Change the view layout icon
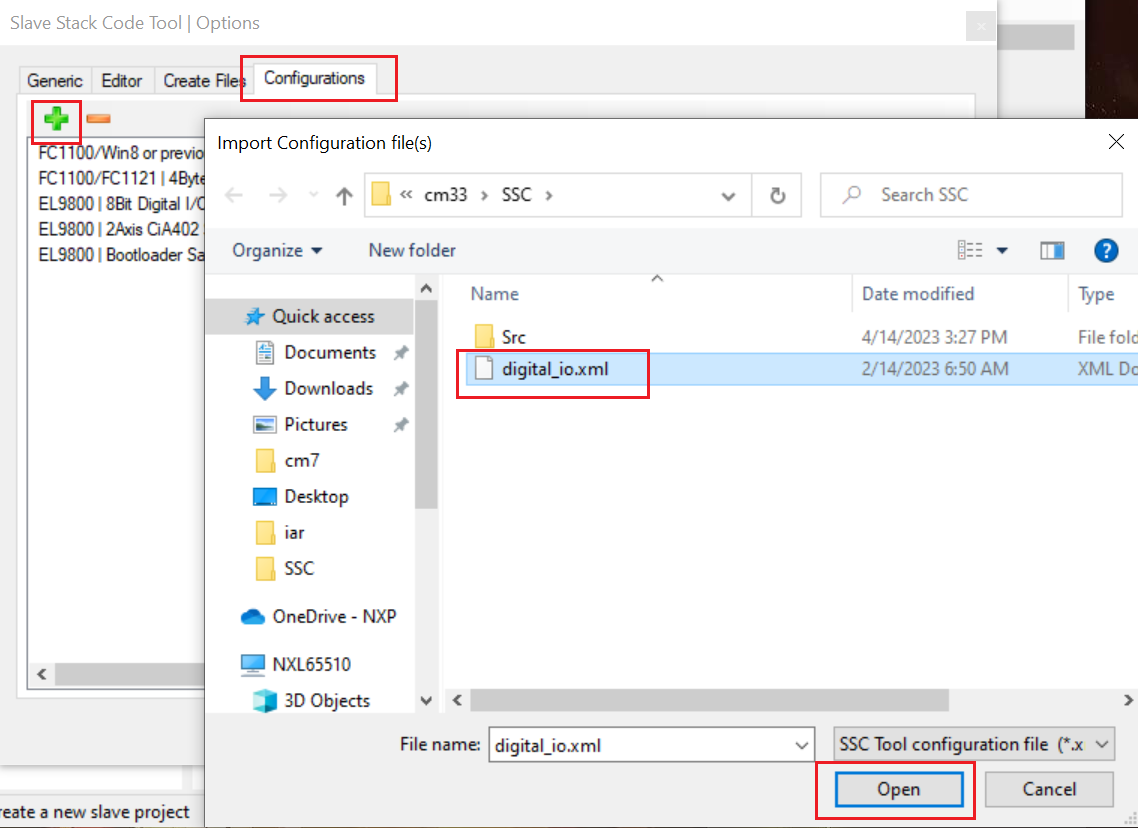 coord(970,250)
